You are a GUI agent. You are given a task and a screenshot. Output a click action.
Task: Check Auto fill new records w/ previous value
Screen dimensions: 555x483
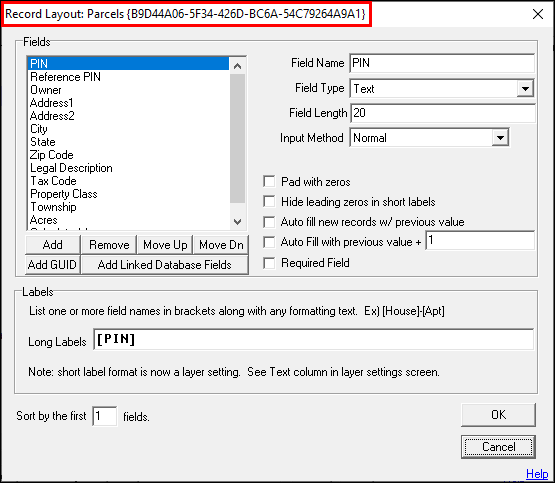coord(269,222)
